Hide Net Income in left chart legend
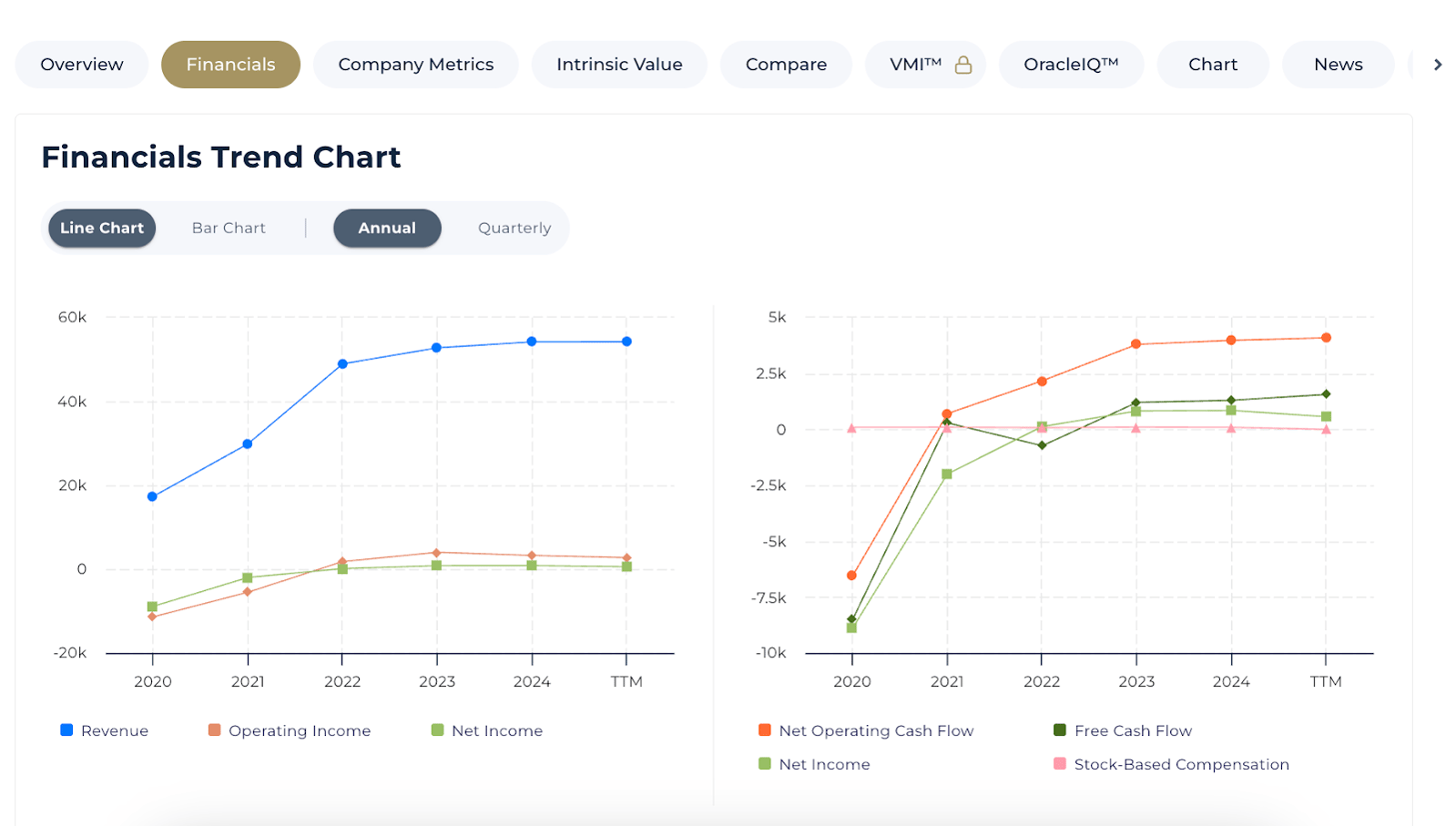The height and width of the screenshot is (826, 1456). pyautogui.click(x=437, y=730)
